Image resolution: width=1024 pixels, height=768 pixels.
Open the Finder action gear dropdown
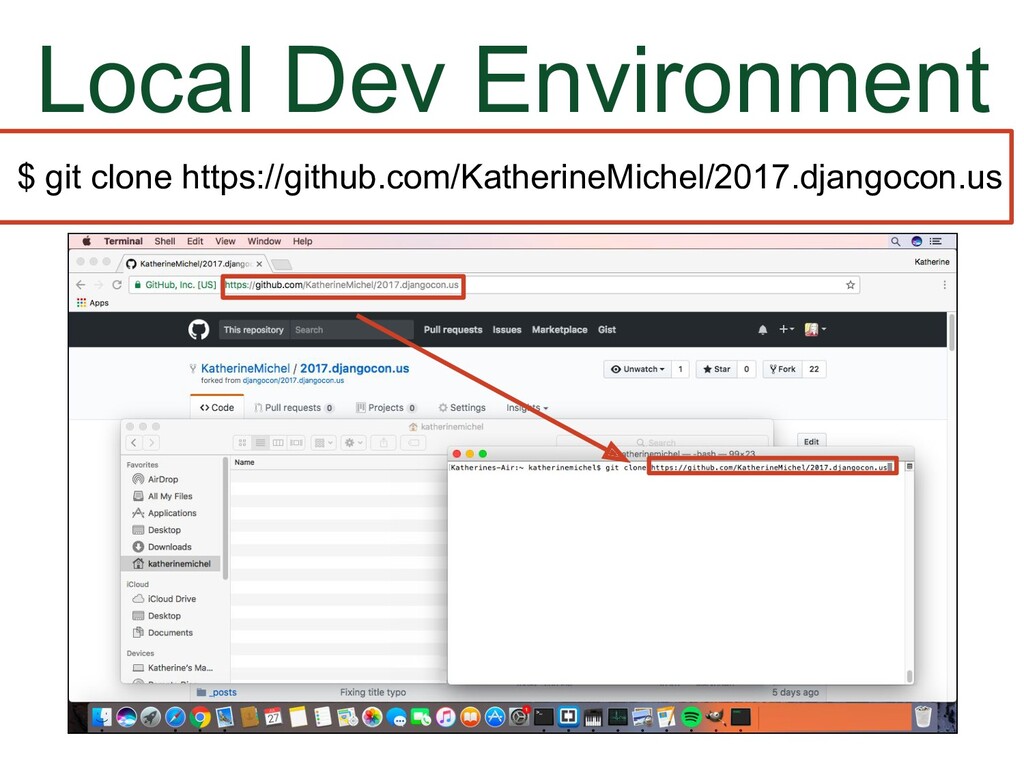(353, 442)
